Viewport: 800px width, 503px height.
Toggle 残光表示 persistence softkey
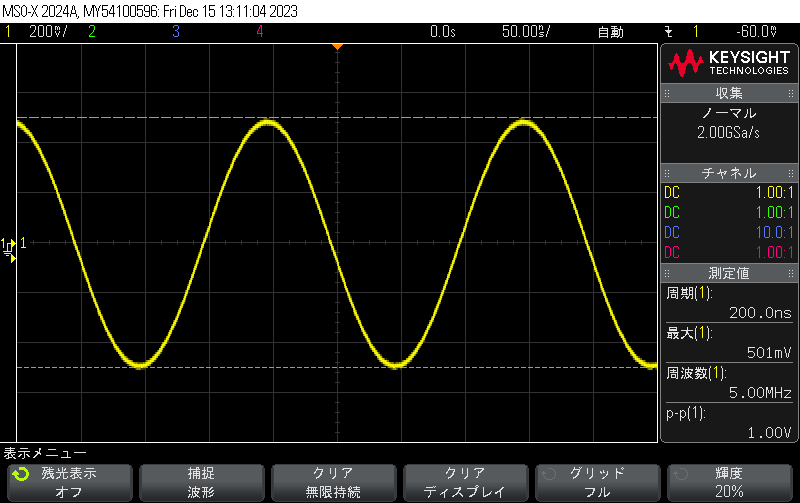pyautogui.click(x=69, y=482)
